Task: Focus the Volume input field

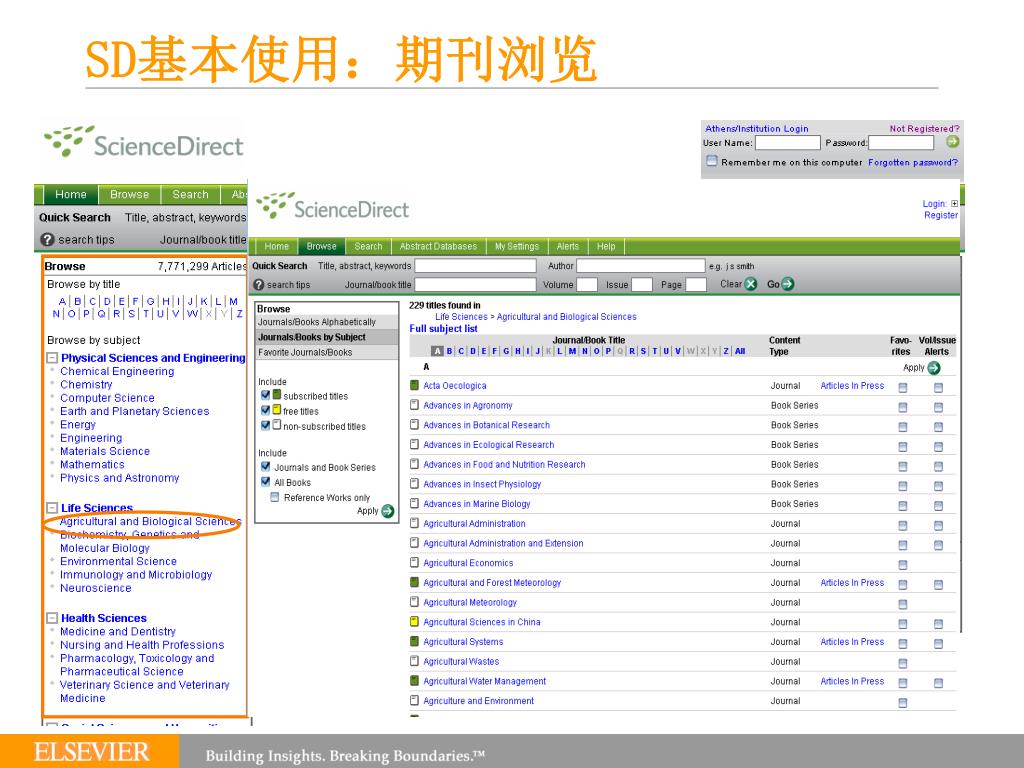Action: (x=587, y=285)
